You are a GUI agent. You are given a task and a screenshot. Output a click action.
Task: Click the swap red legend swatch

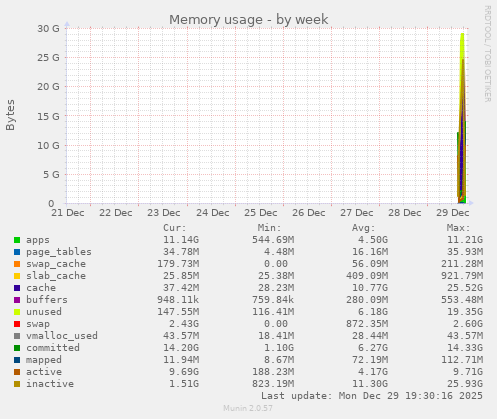pos(17,324)
